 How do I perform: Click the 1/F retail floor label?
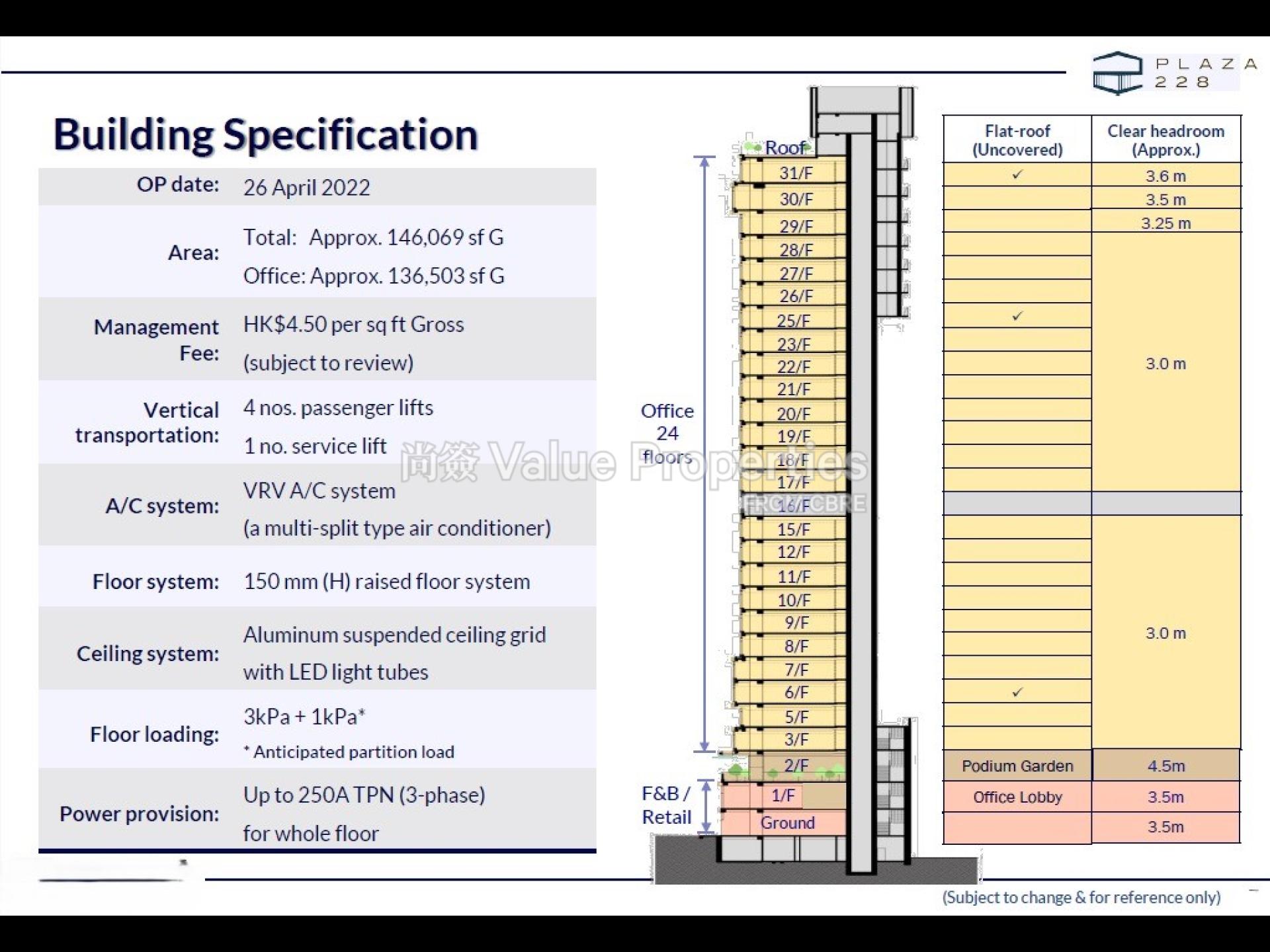click(783, 795)
